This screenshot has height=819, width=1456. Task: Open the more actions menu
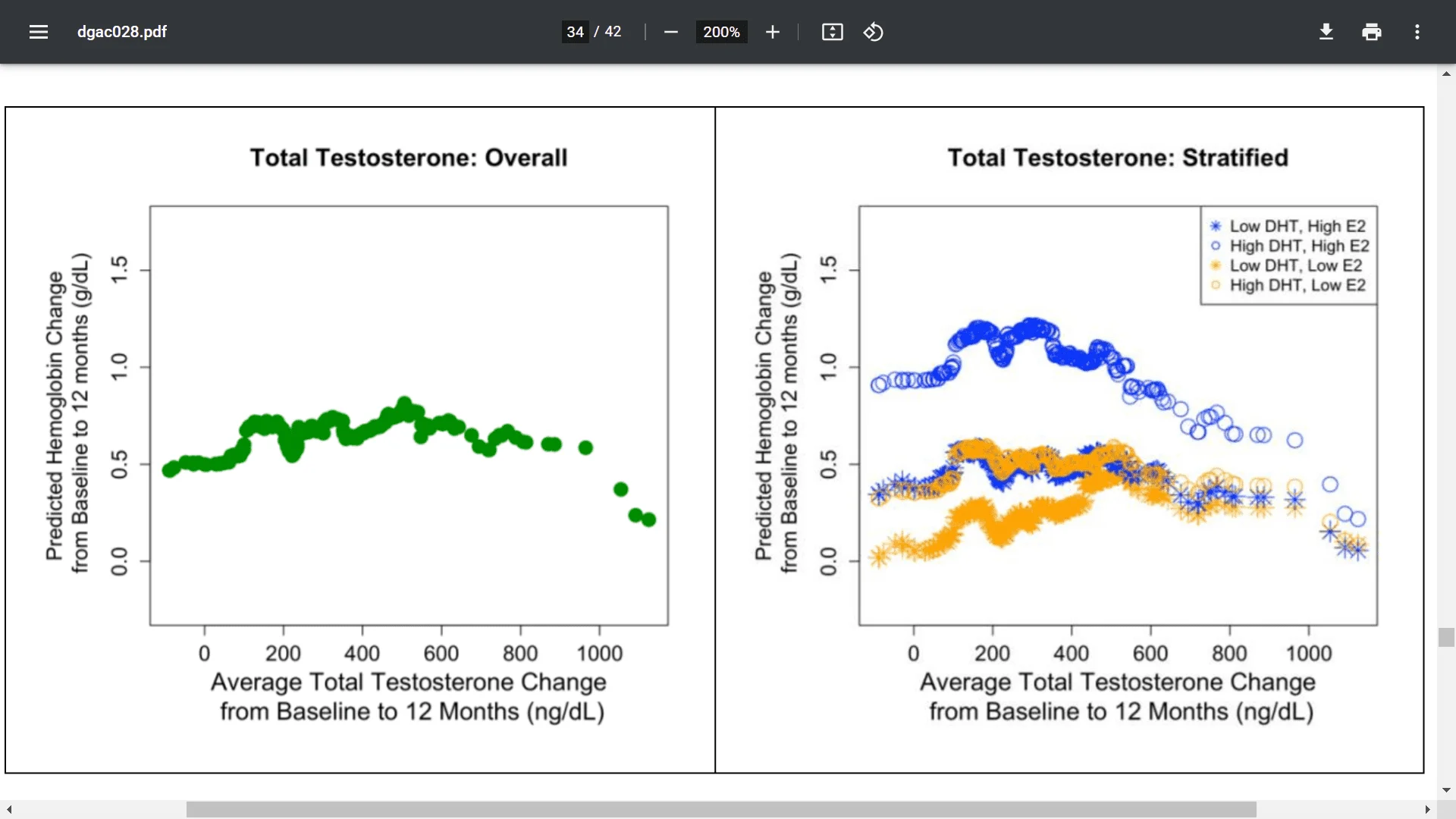pos(1417,32)
